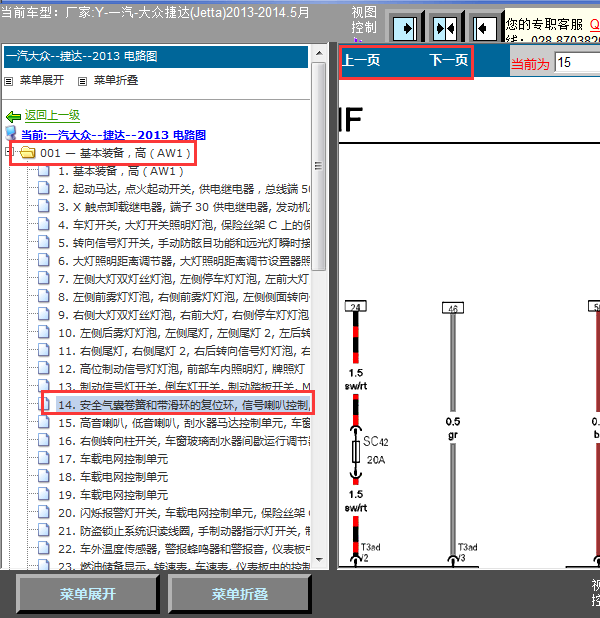The image size is (600, 618).
Task: Click the 当前车型 vehicle model text
Action: pyautogui.click(x=156, y=13)
